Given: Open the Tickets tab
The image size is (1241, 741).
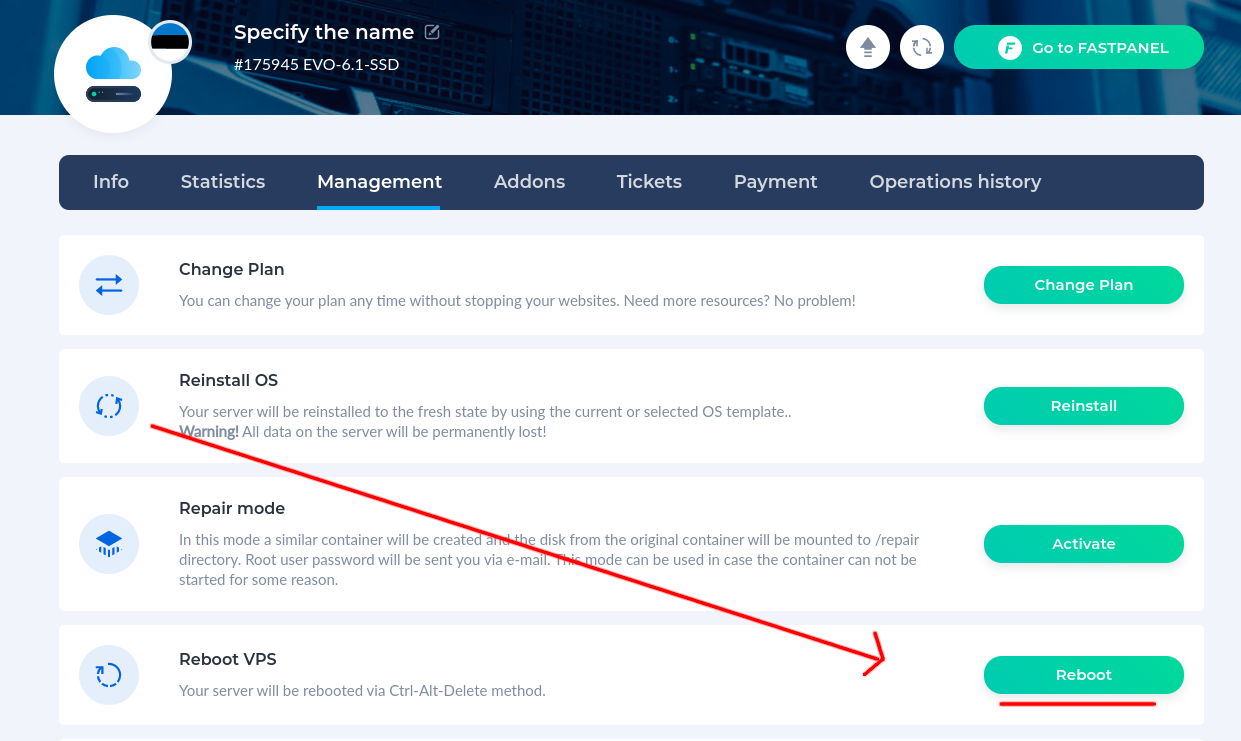Looking at the screenshot, I should (649, 182).
